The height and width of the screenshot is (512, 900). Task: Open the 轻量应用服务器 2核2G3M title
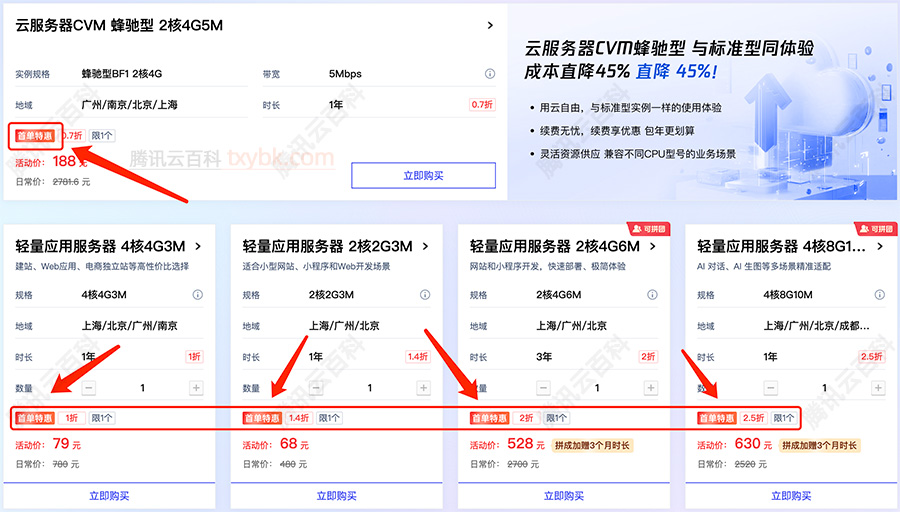point(328,246)
